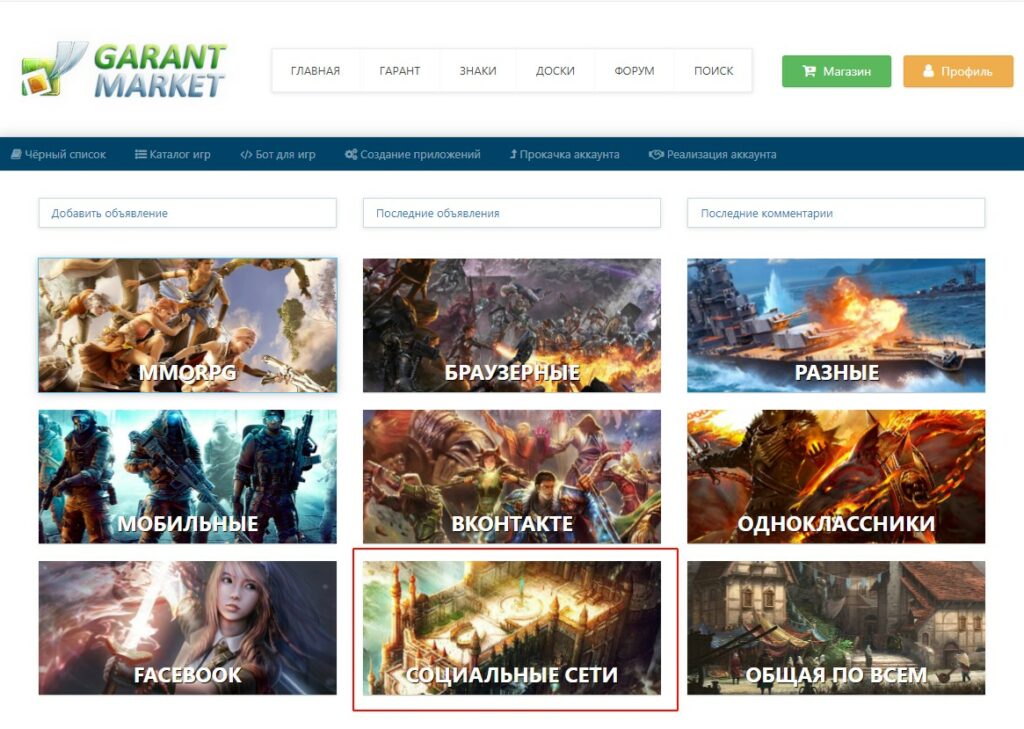
Task: Click the Garant Market logo
Action: click(x=124, y=70)
